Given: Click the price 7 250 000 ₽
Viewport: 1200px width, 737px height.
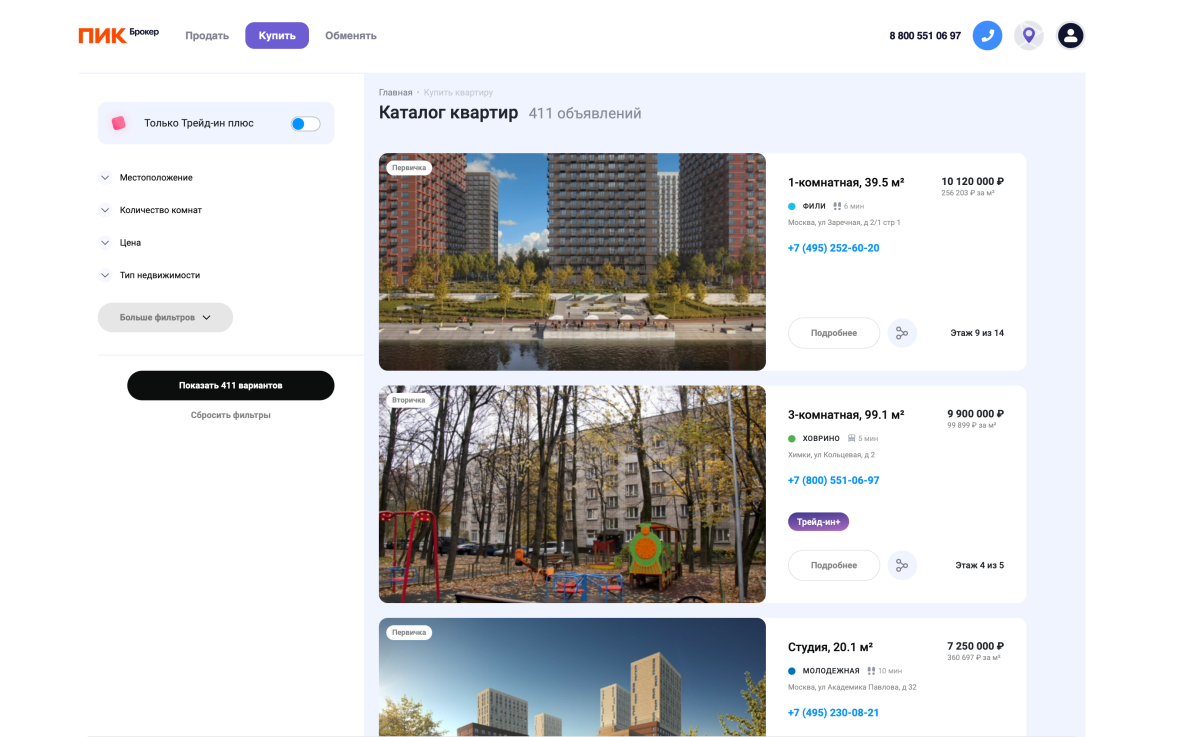Looking at the screenshot, I should [975, 646].
